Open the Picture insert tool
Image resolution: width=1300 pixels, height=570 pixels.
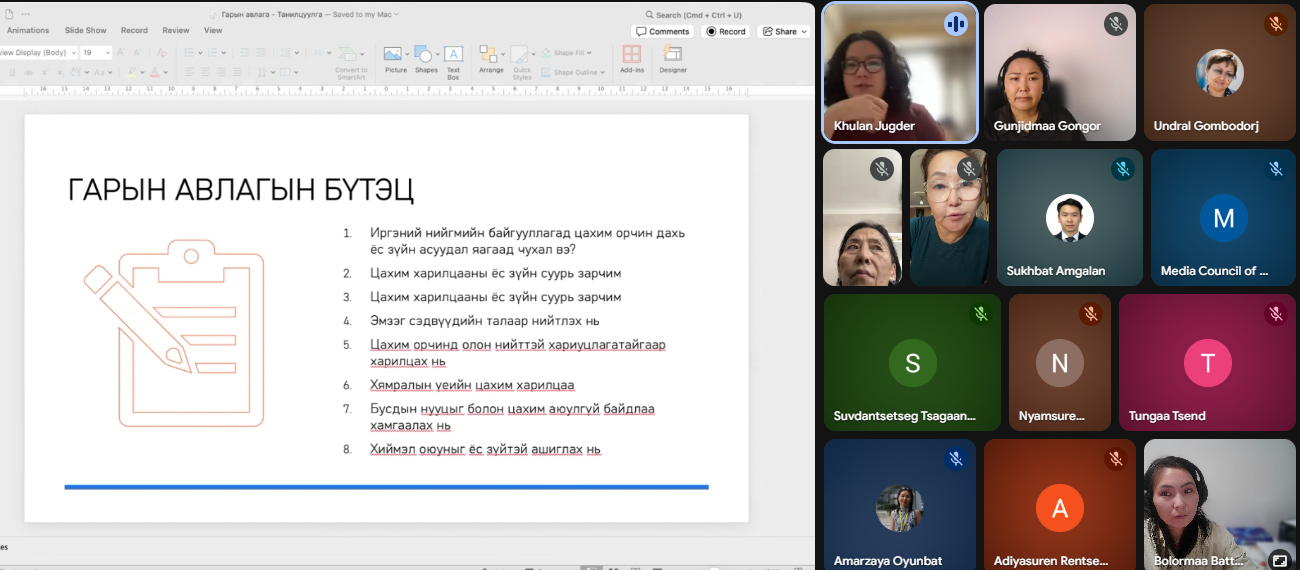point(395,58)
